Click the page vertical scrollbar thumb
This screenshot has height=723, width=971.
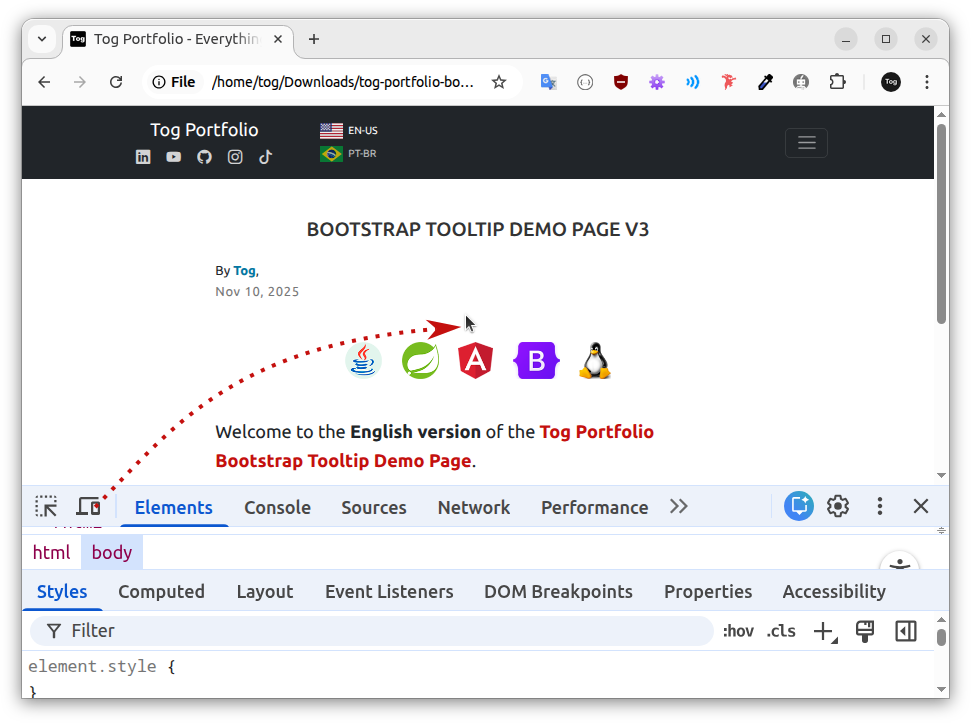(x=941, y=223)
